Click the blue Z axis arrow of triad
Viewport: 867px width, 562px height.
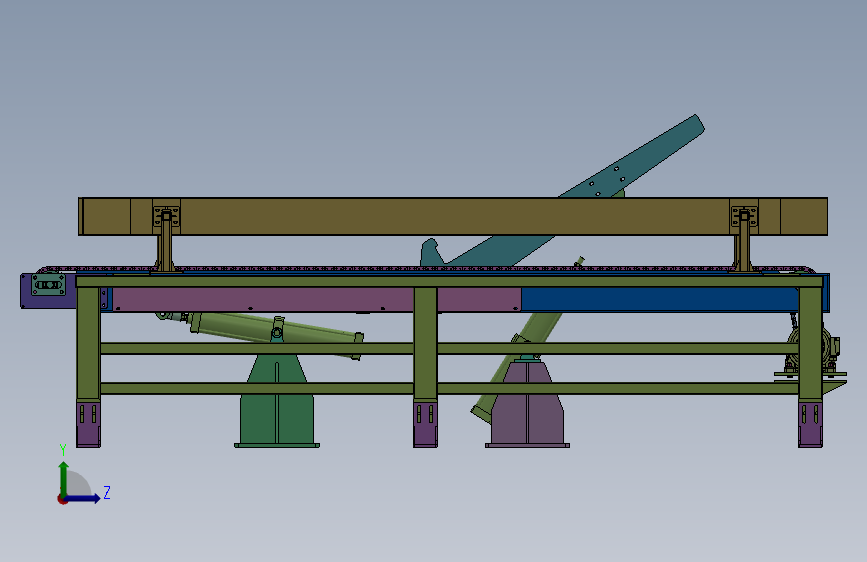pos(83,498)
